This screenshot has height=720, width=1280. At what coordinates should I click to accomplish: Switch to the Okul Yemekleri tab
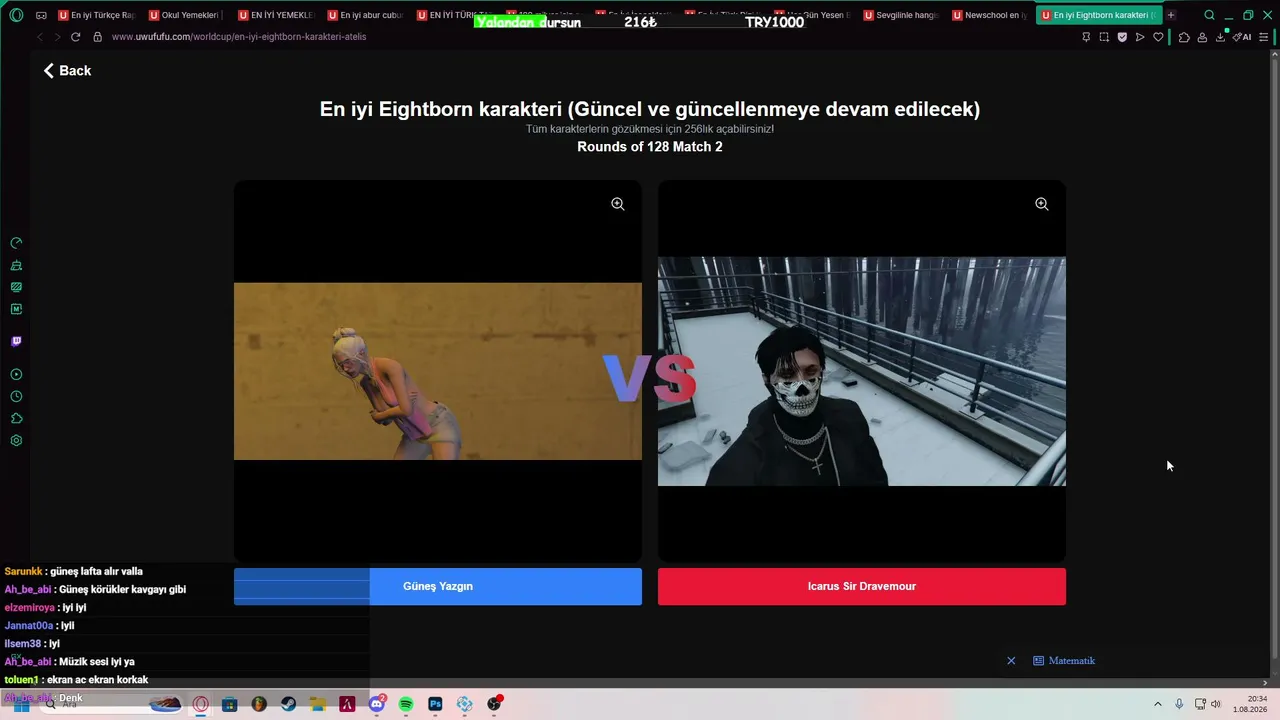(185, 15)
